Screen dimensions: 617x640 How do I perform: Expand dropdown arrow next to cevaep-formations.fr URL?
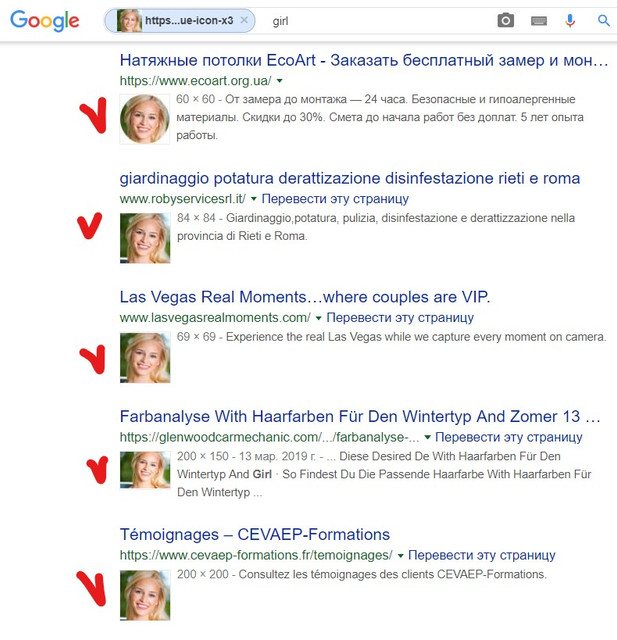[x=400, y=556]
